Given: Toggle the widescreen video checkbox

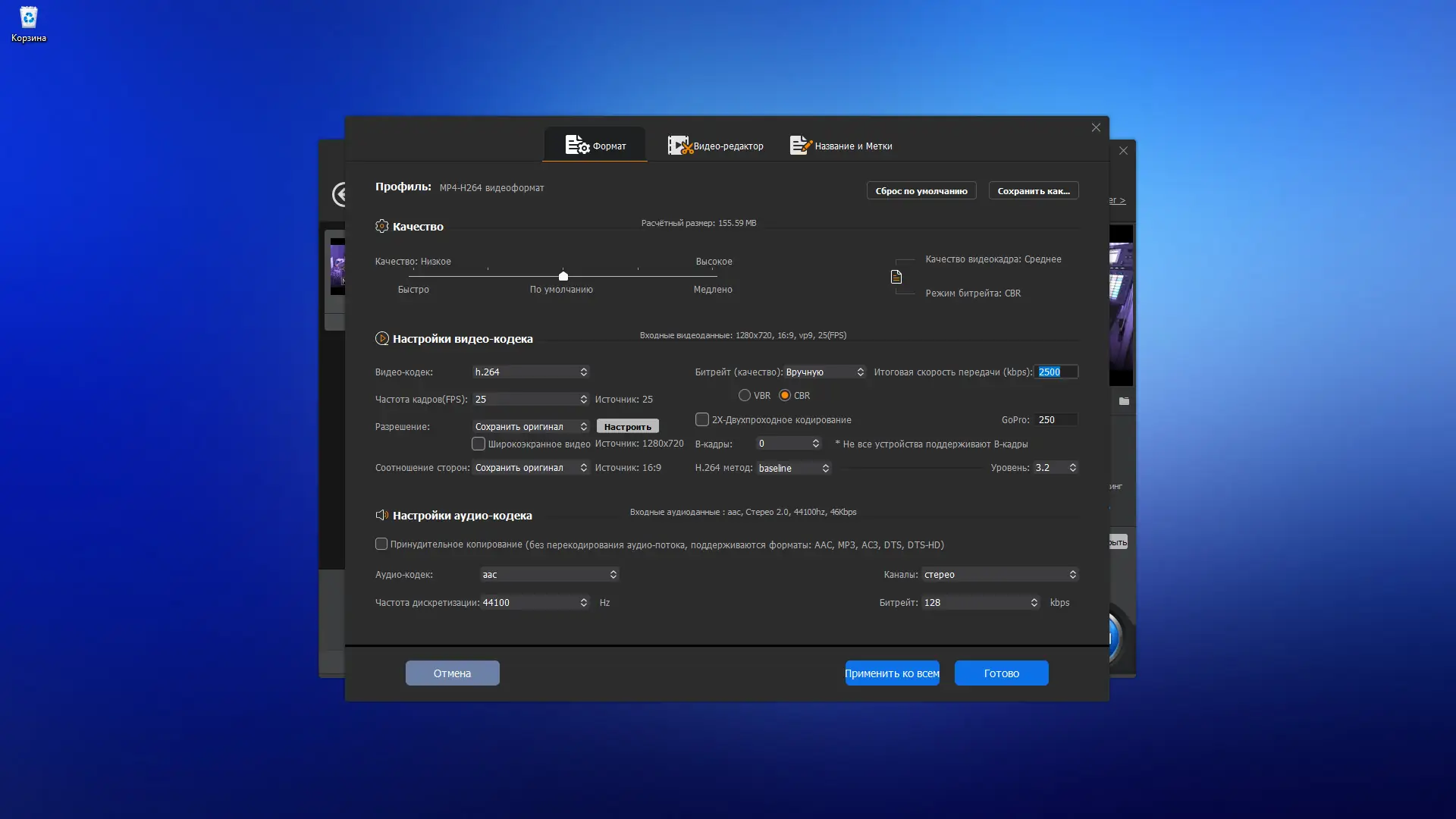Looking at the screenshot, I should tap(479, 444).
